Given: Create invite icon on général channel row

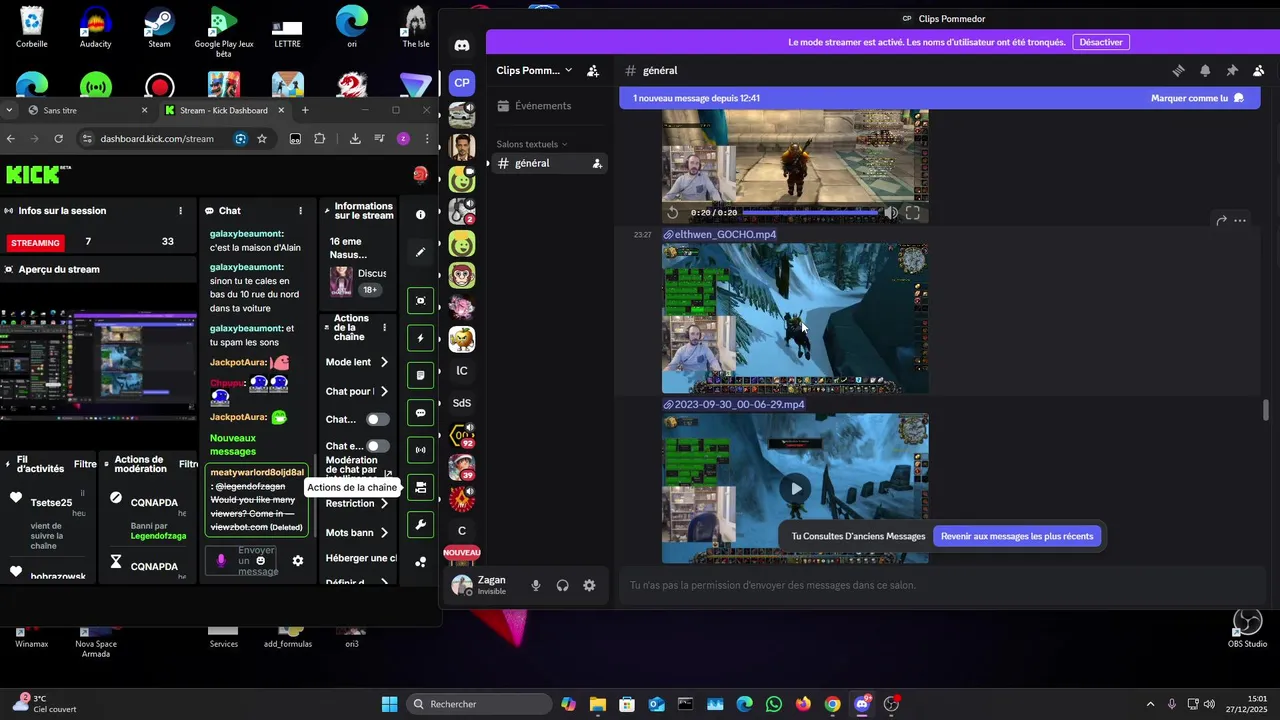Looking at the screenshot, I should click(x=597, y=163).
